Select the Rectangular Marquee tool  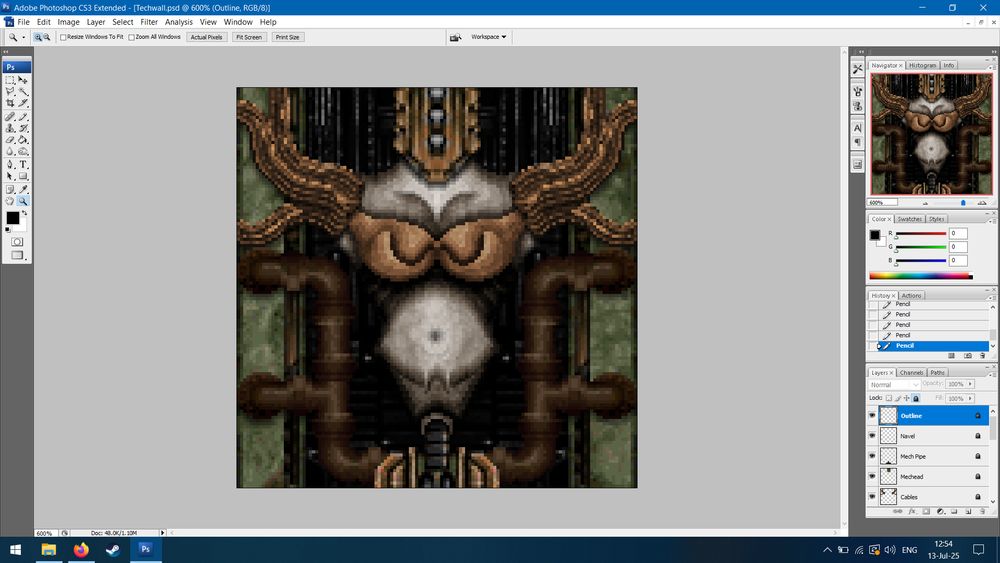pyautogui.click(x=10, y=80)
